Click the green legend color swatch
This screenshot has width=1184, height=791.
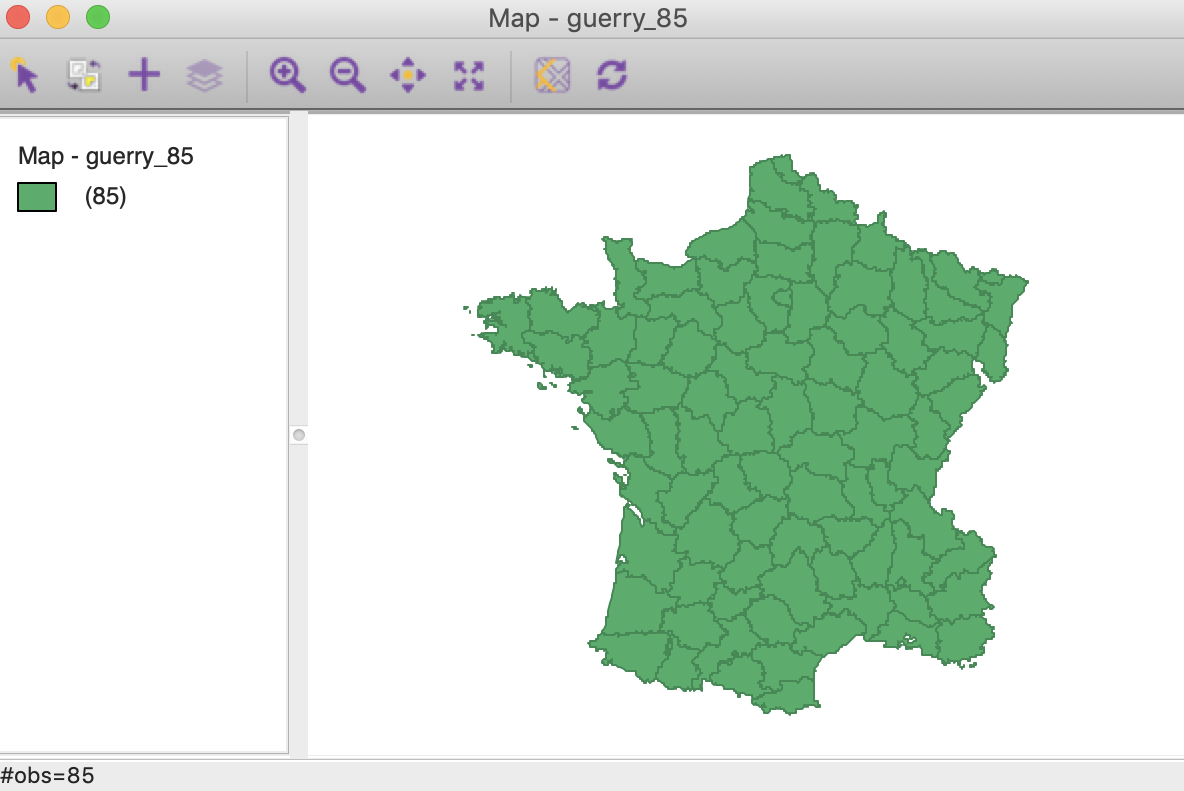37,197
